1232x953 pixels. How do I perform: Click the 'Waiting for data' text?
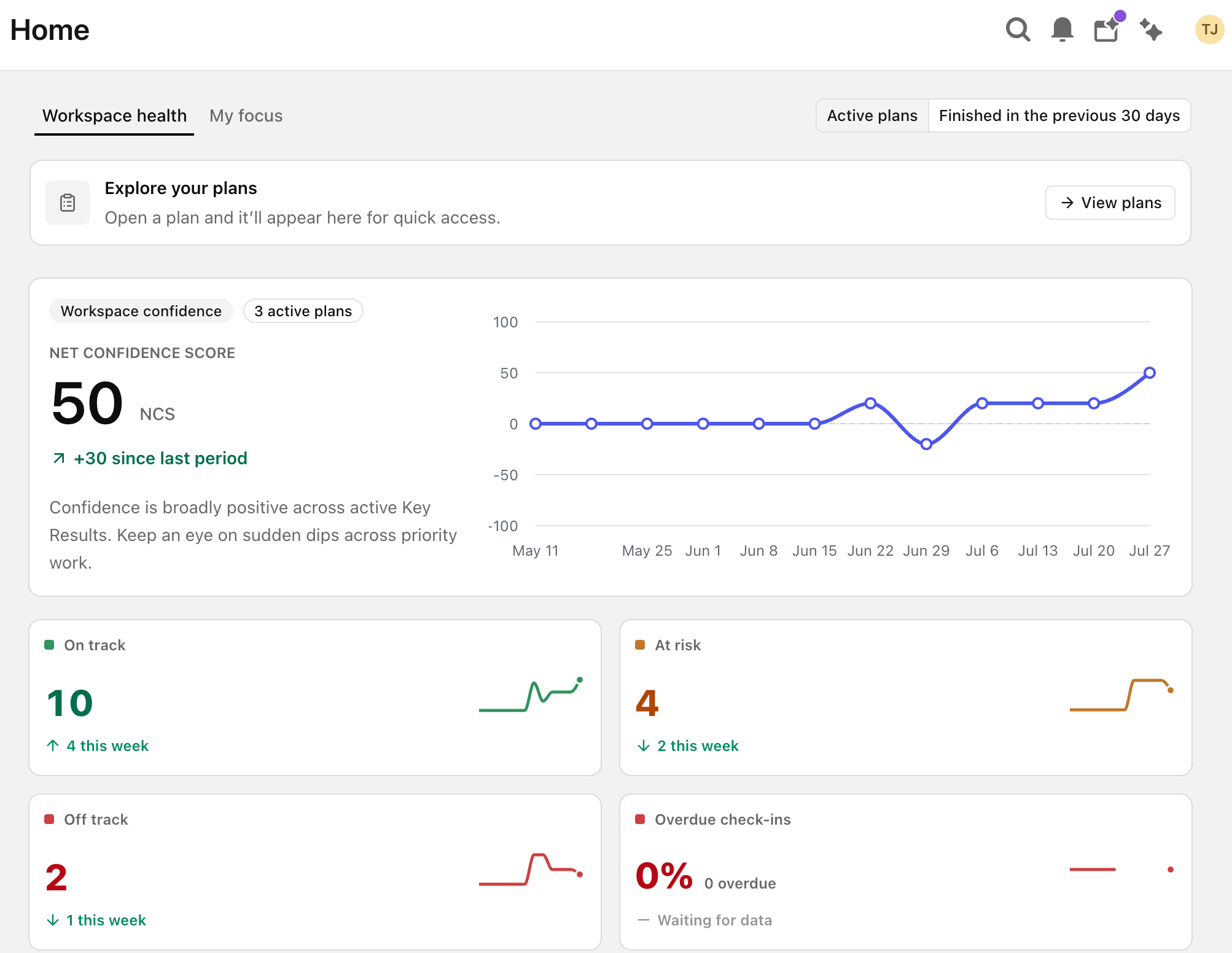point(715,920)
